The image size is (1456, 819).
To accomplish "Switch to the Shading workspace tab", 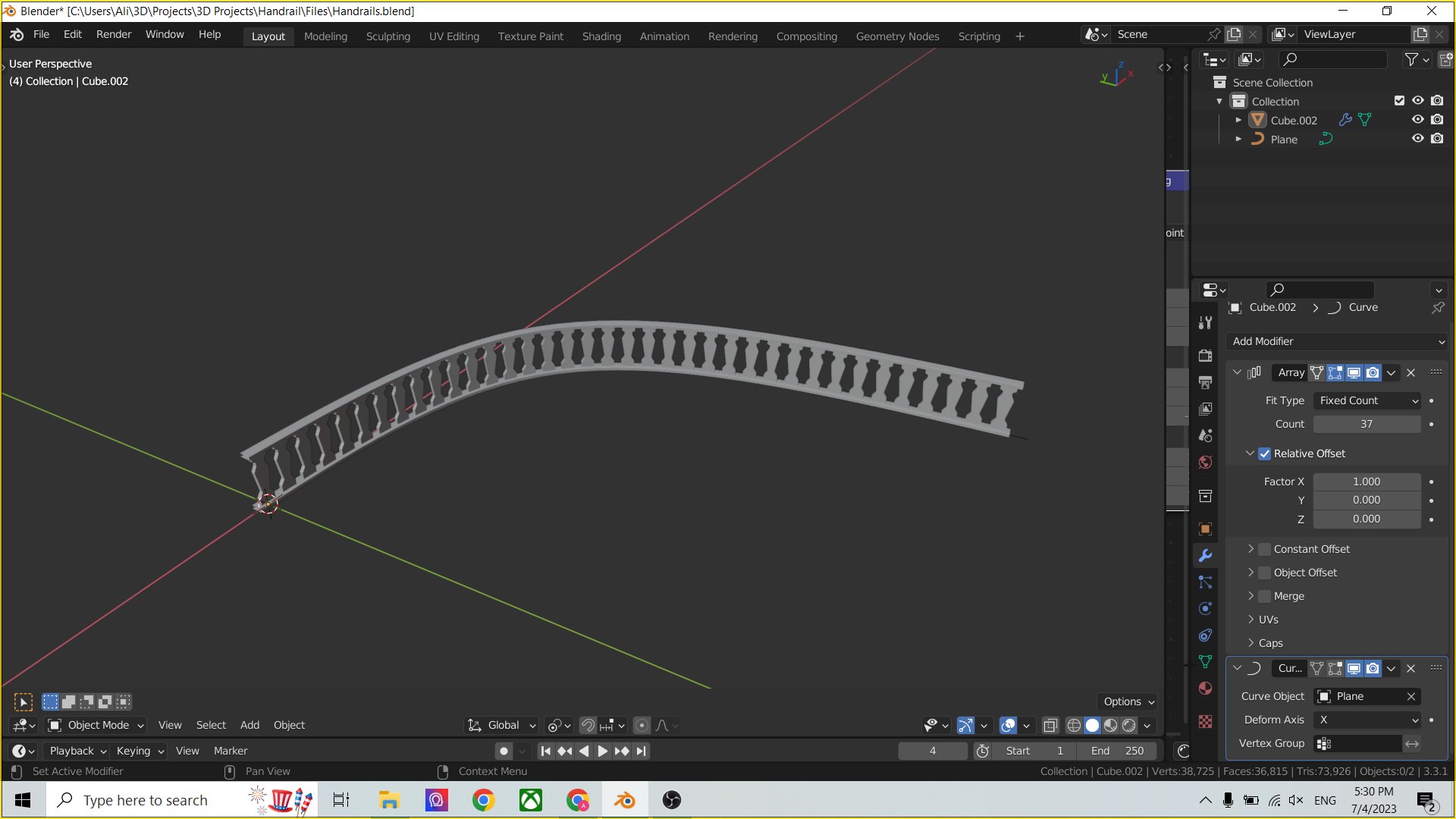I will coord(601,36).
